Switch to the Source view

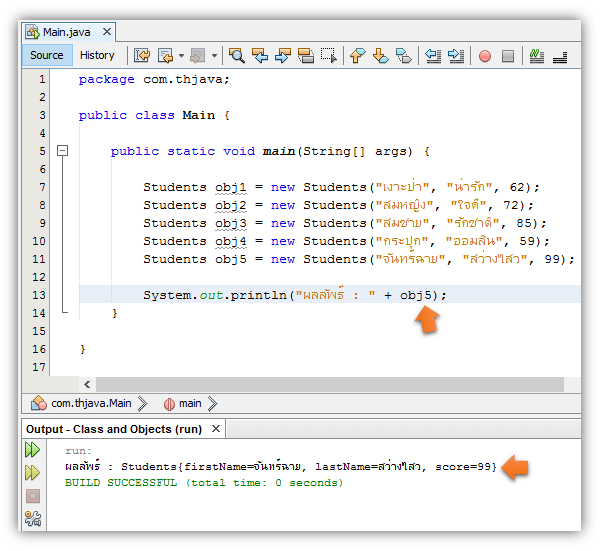click(47, 55)
